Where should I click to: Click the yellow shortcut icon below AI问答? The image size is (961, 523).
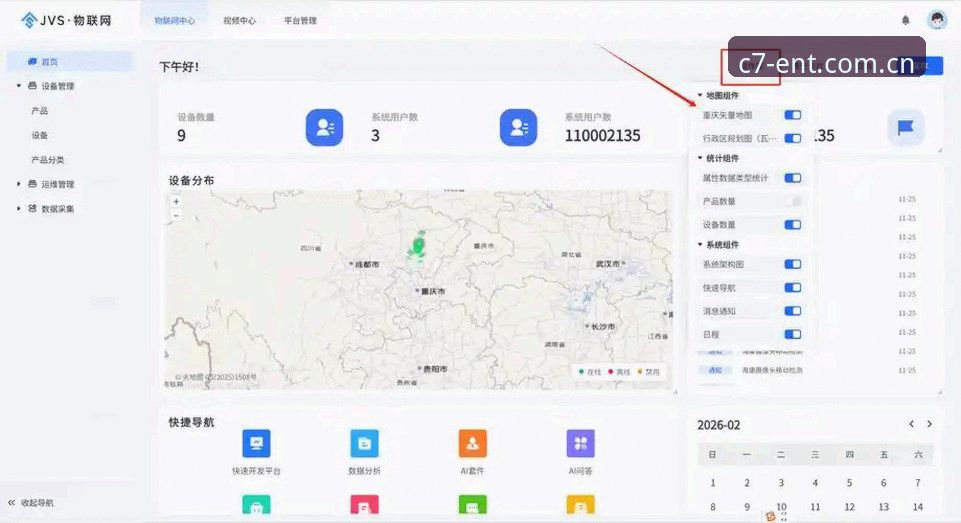tap(580, 505)
